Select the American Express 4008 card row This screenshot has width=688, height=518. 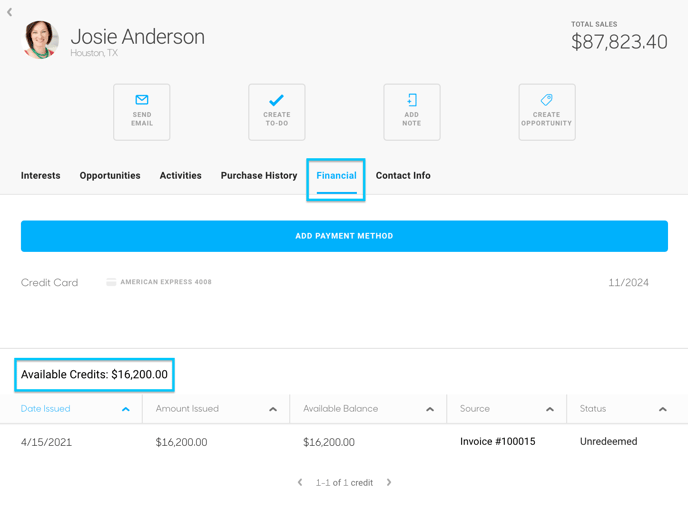pyautogui.click(x=335, y=282)
